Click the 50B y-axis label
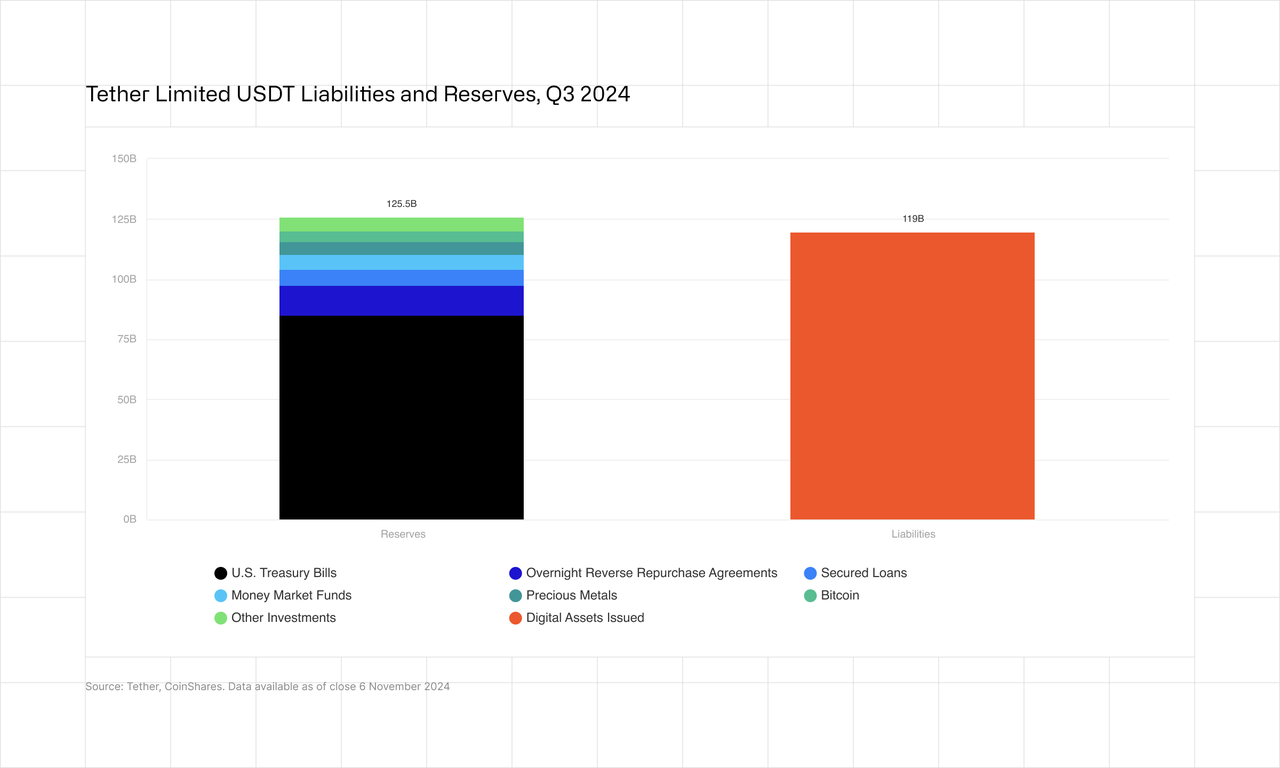This screenshot has width=1280, height=768. coord(127,399)
